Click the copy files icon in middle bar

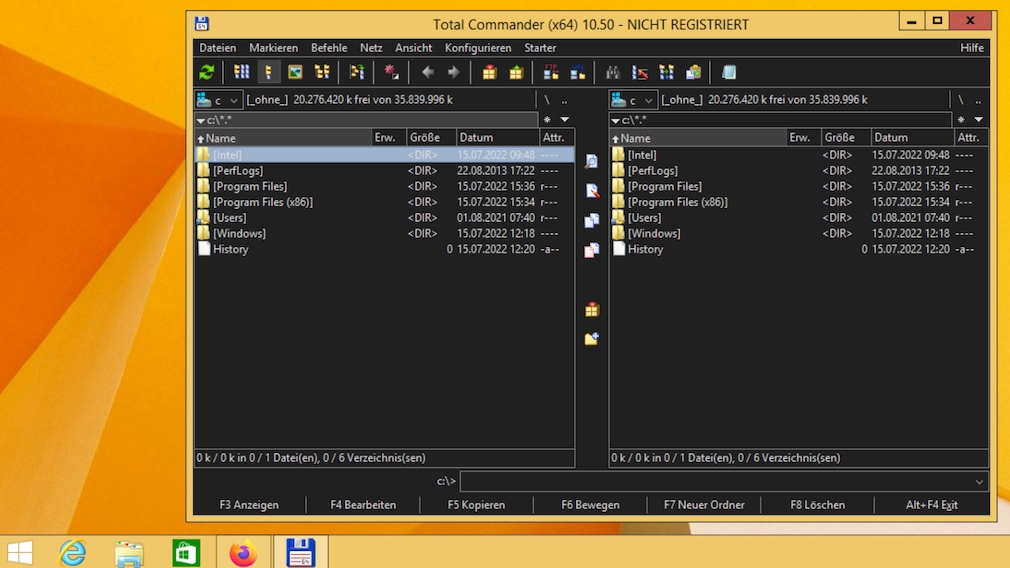pyautogui.click(x=591, y=220)
